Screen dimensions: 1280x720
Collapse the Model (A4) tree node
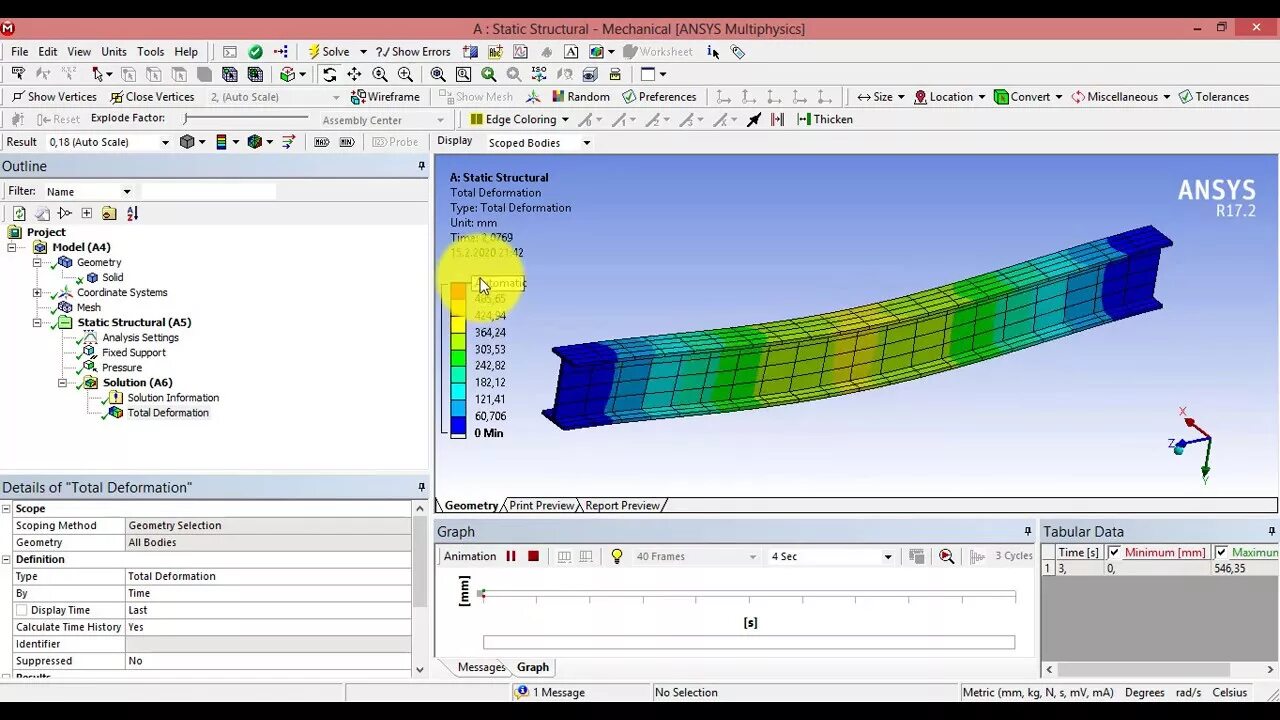point(13,247)
